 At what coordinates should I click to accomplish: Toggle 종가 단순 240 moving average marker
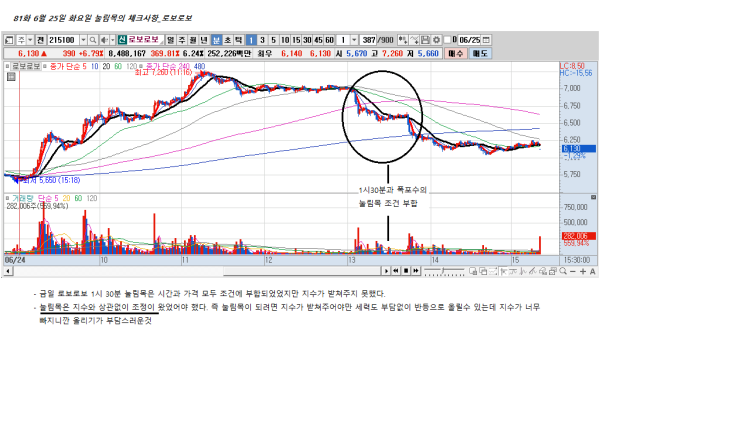[x=142, y=66]
